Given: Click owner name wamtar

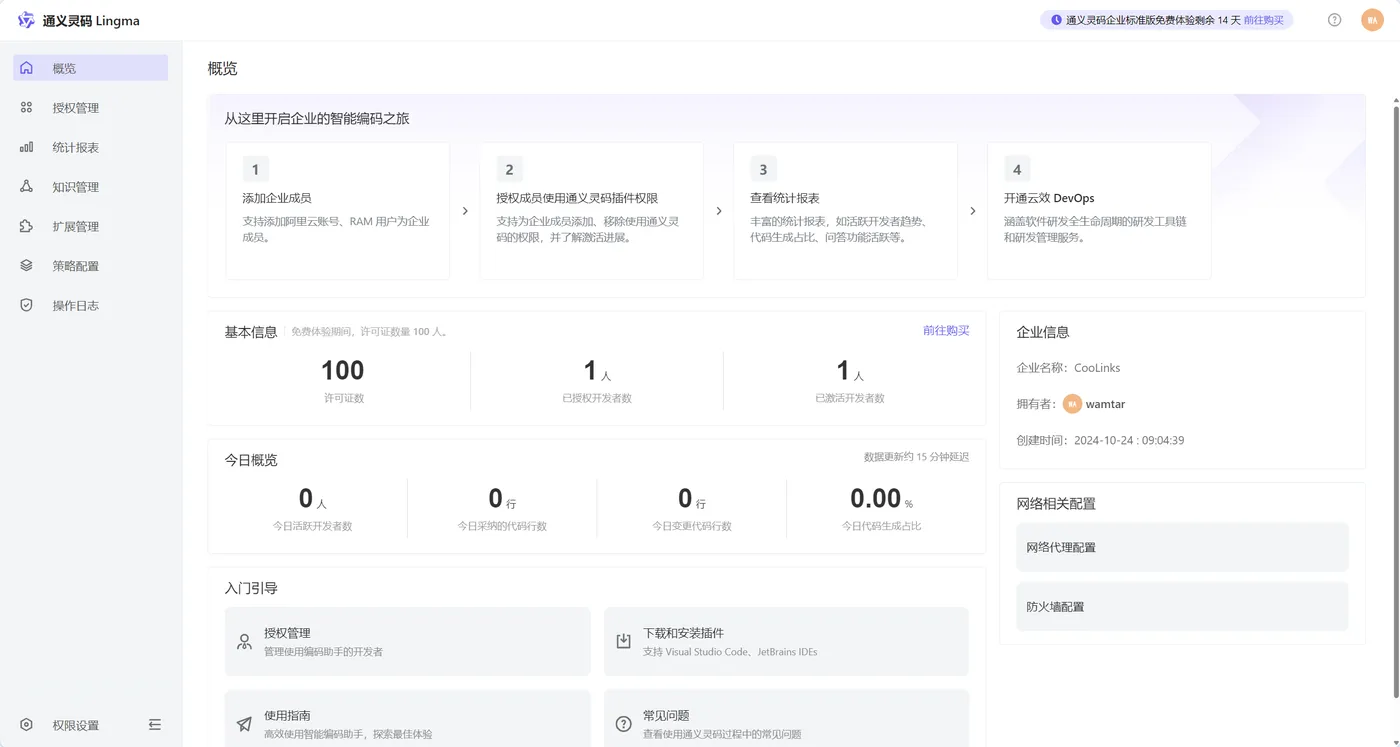Looking at the screenshot, I should click(x=1105, y=404).
